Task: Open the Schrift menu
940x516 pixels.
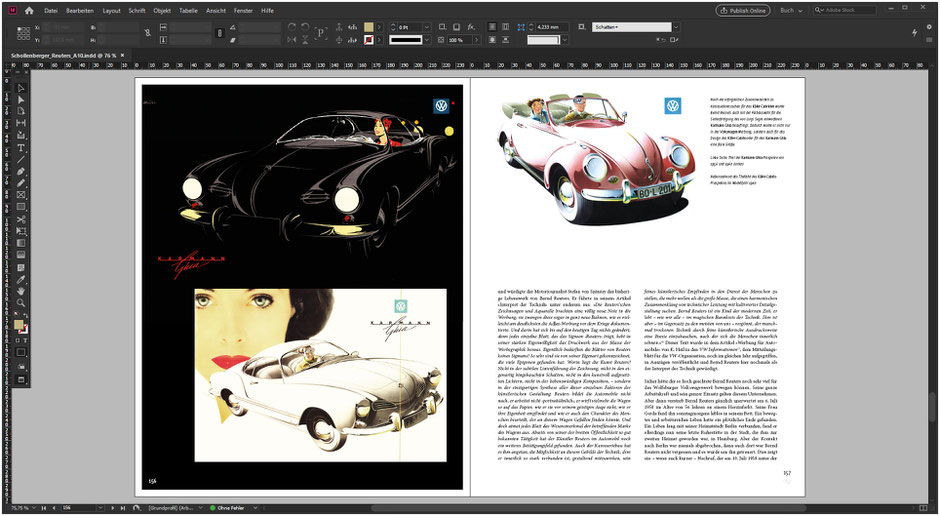Action: (137, 11)
